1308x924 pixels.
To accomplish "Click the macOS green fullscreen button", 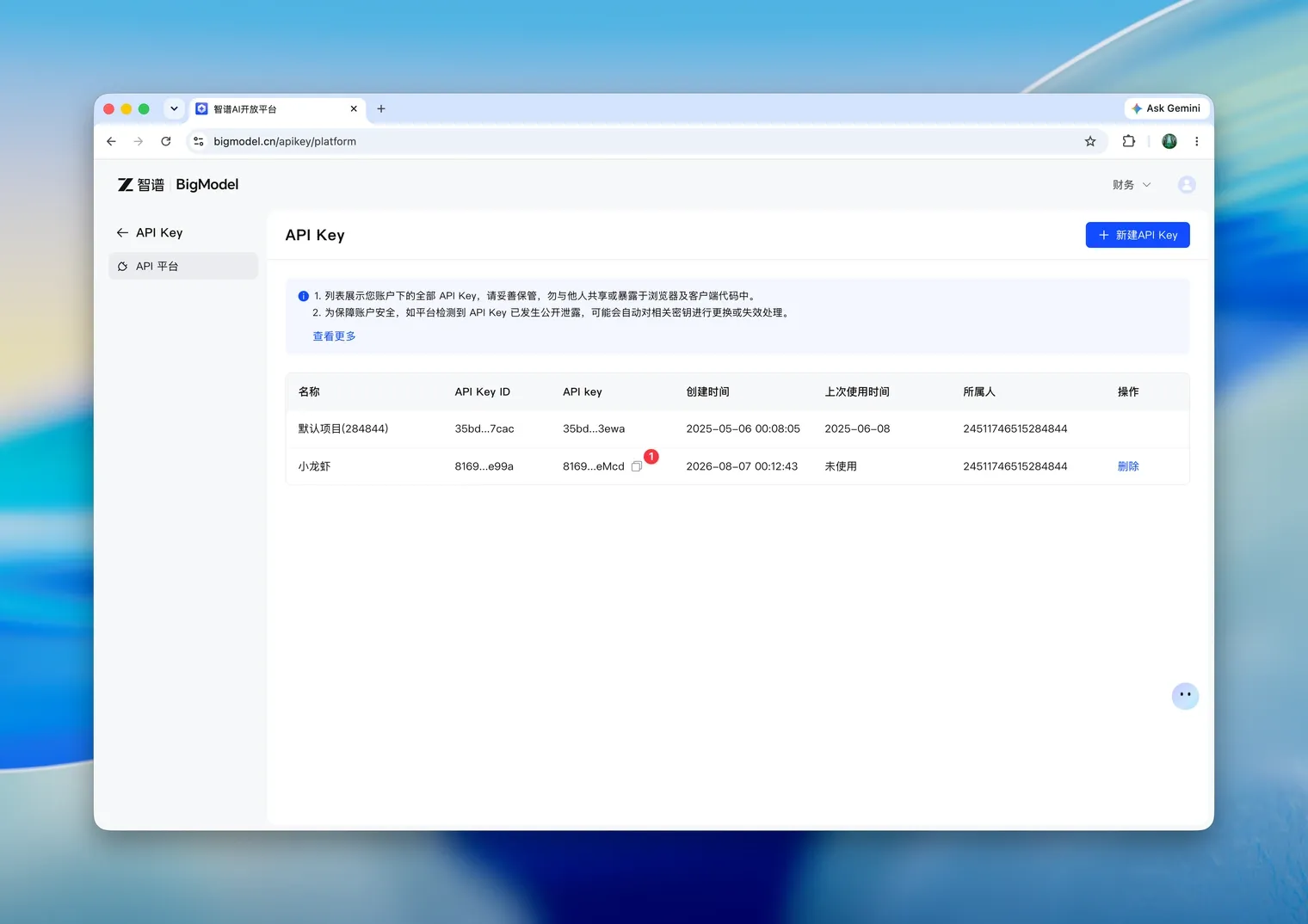I will point(144,109).
